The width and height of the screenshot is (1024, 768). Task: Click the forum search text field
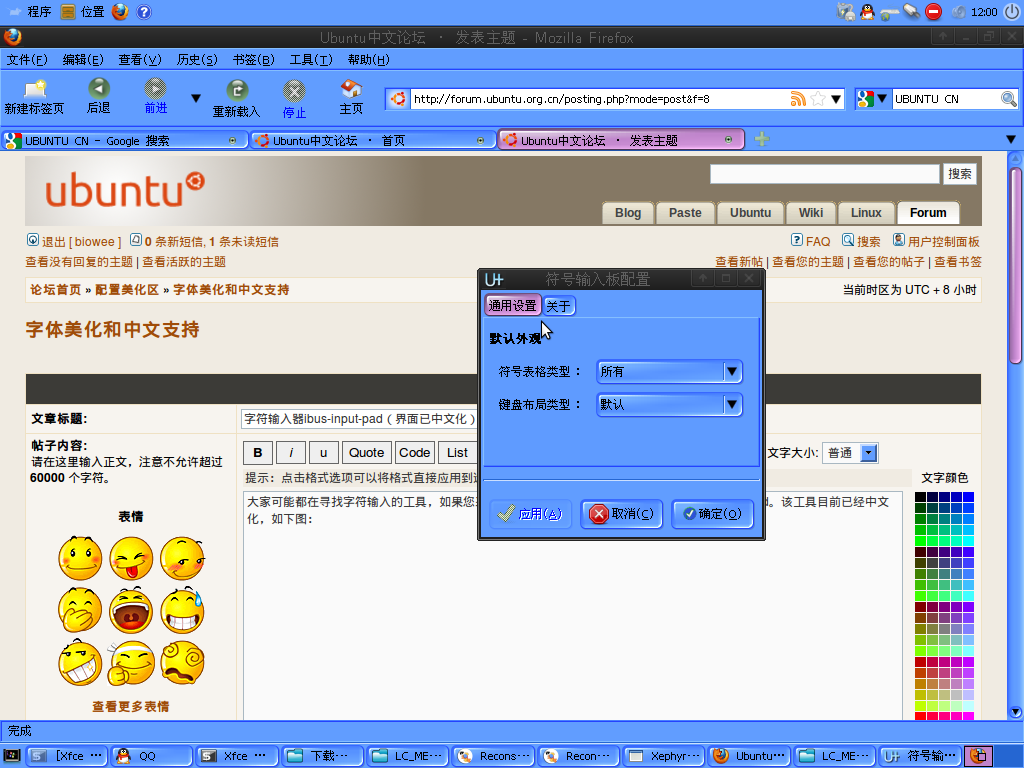pos(825,174)
